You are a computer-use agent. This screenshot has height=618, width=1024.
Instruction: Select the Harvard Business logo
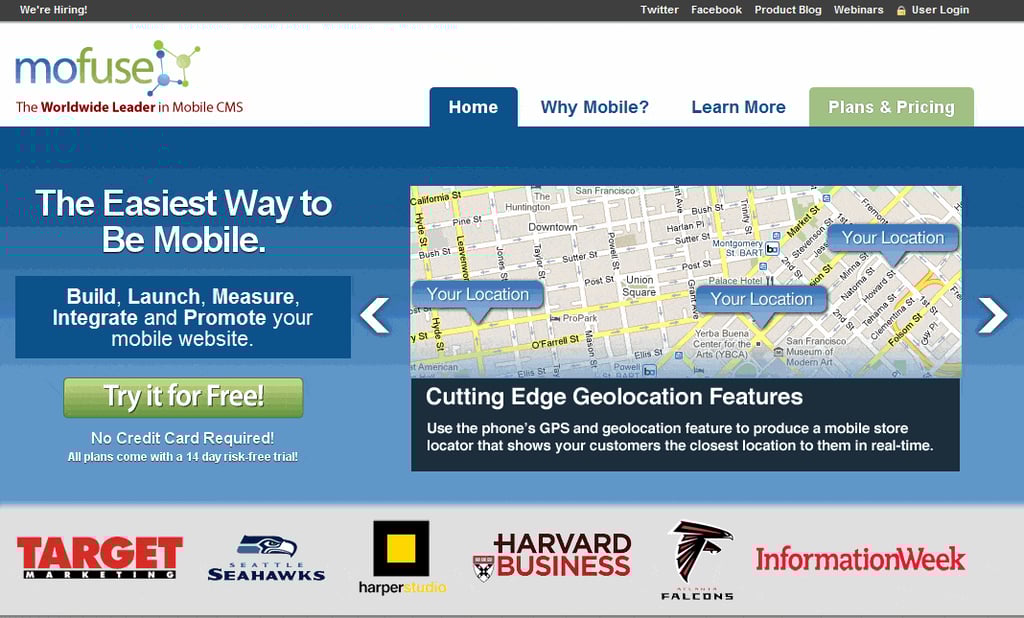pos(552,555)
